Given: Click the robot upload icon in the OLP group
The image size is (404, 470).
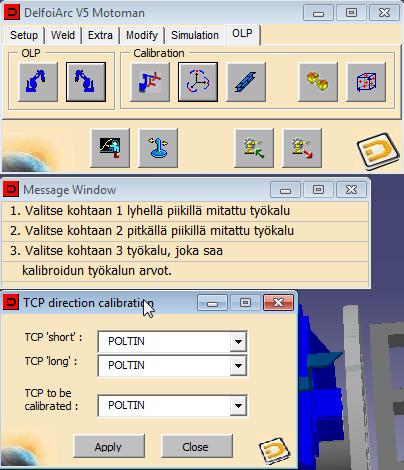Looking at the screenshot, I should (x=38, y=82).
